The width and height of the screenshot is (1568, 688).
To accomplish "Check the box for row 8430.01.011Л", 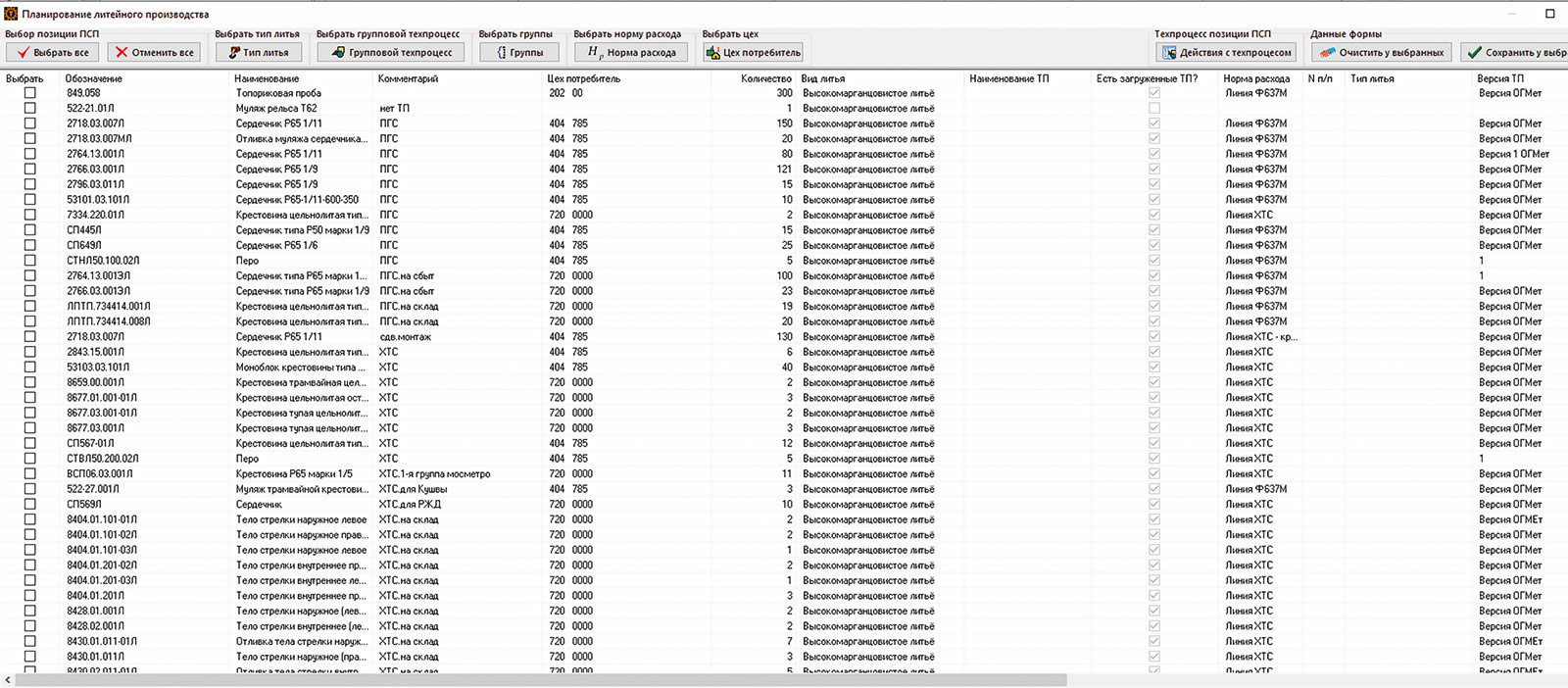I will click(x=29, y=656).
